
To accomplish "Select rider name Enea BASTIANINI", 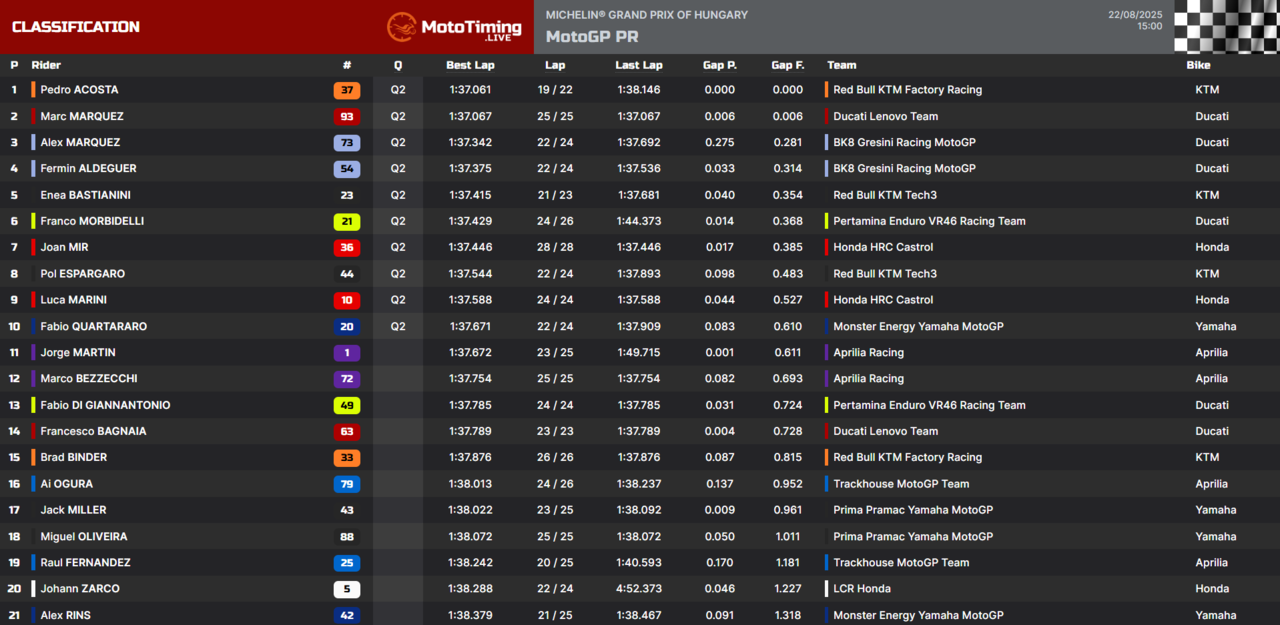I will tap(85, 195).
